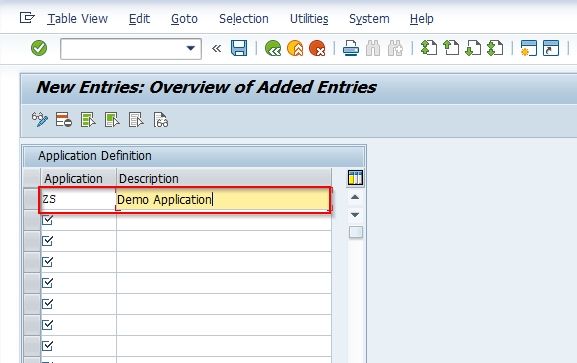Save entries with the floppy disk icon
This screenshot has height=363, width=577.
click(239, 48)
